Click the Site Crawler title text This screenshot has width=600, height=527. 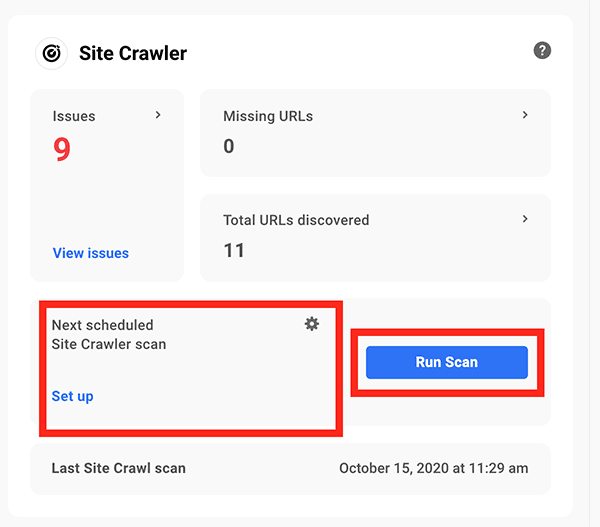(133, 53)
